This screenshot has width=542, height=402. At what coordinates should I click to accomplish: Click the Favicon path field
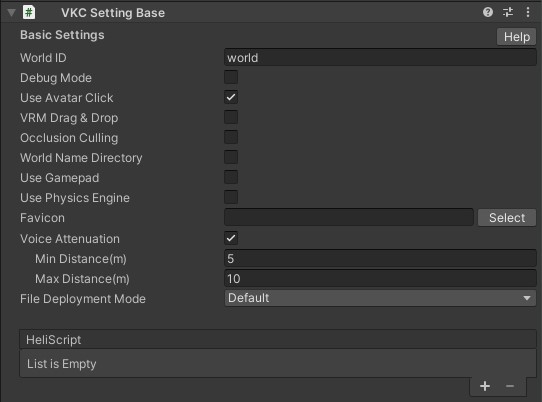coord(349,217)
